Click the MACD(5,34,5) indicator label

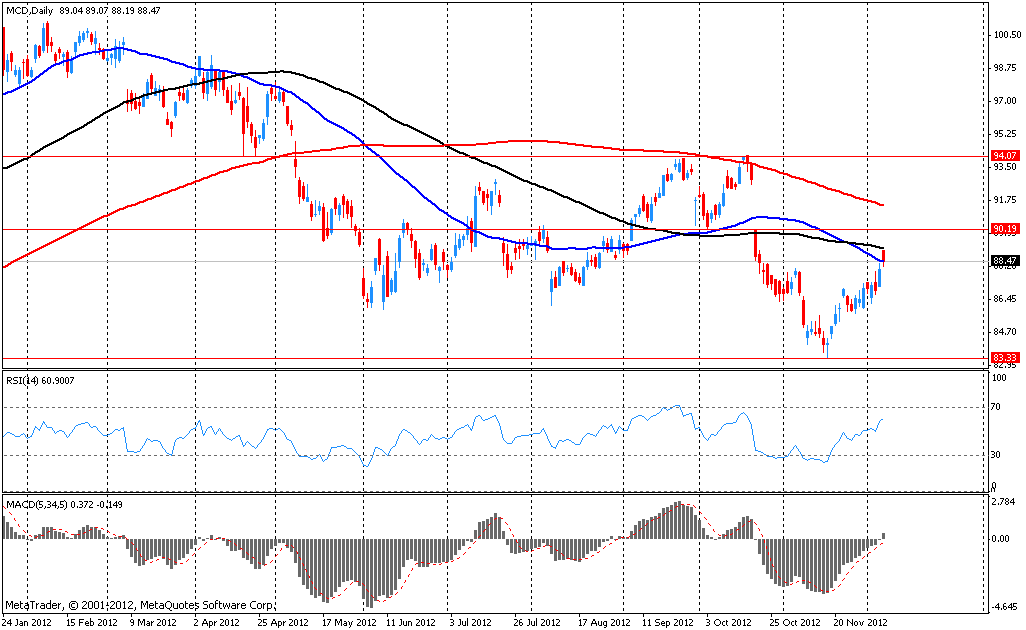coord(63,504)
